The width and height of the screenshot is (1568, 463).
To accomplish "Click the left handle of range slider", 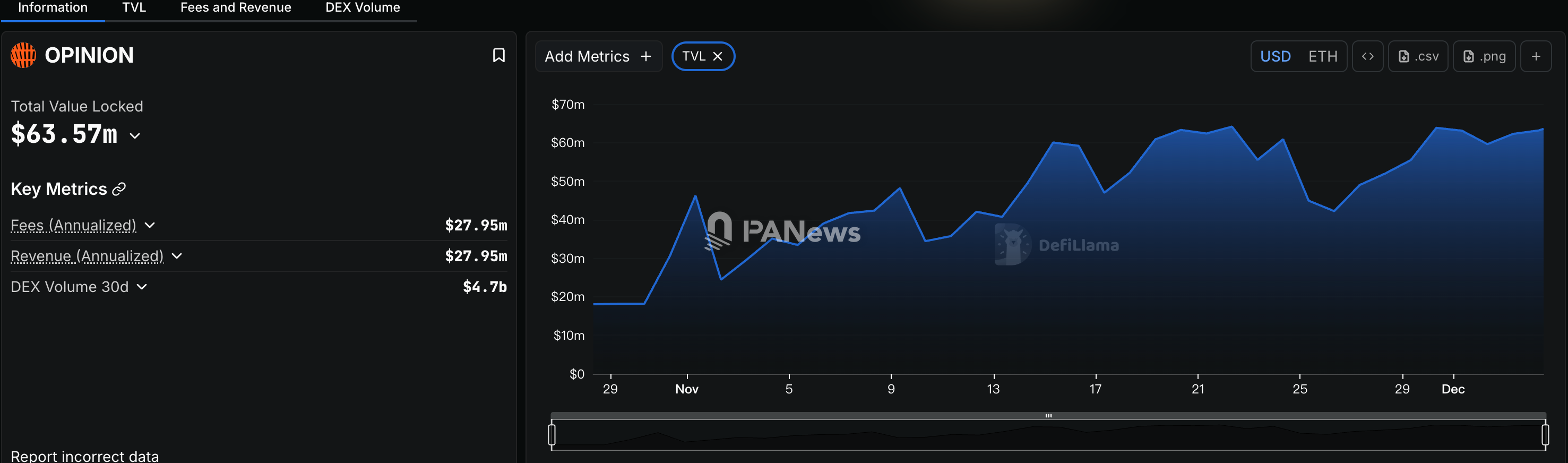I will click(x=552, y=434).
